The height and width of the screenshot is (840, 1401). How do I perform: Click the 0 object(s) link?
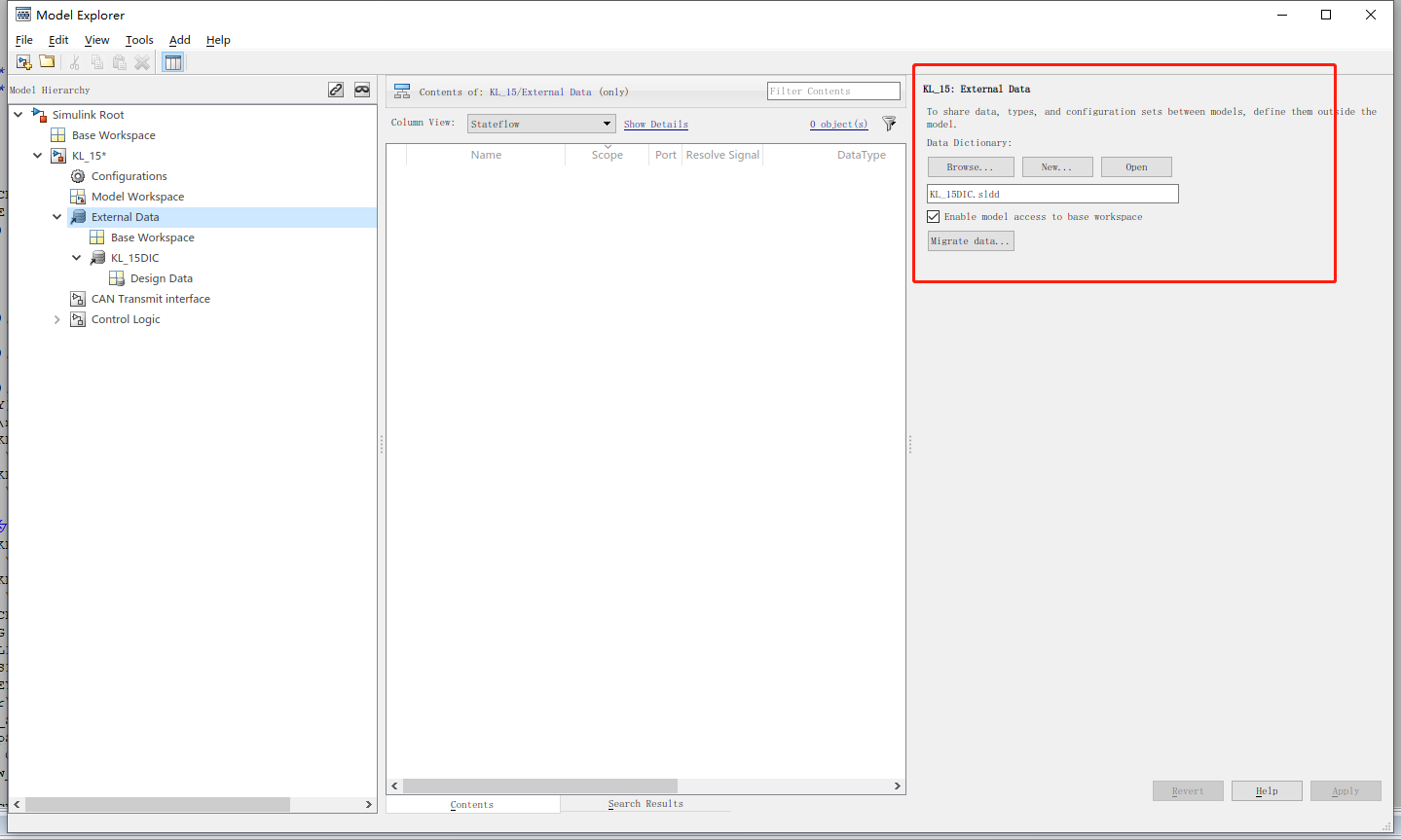tap(839, 125)
